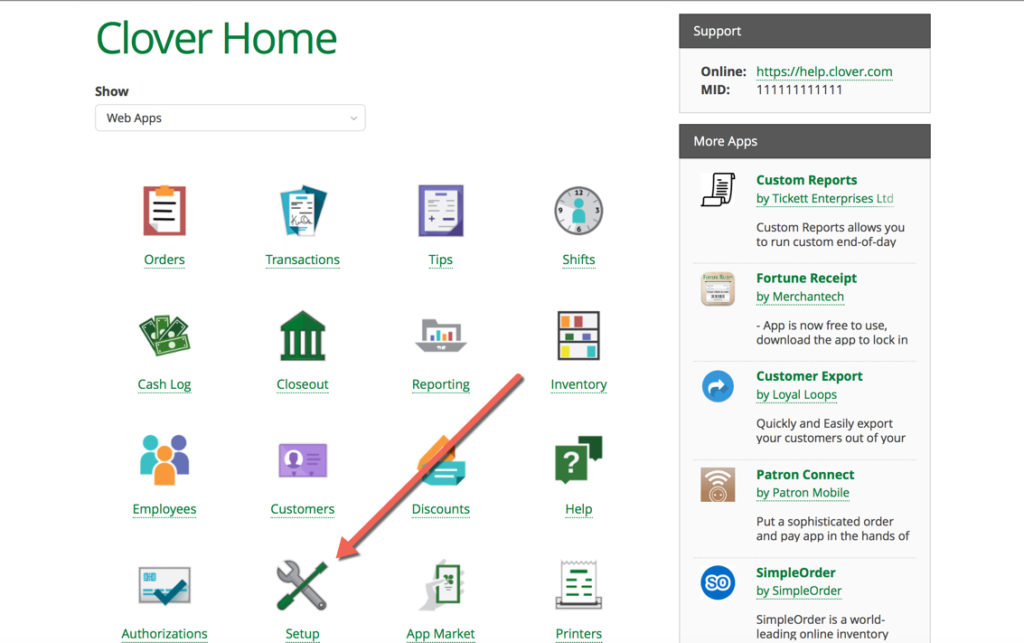Open the Employees people icon
Viewport: 1024px width, 643px height.
pos(165,460)
